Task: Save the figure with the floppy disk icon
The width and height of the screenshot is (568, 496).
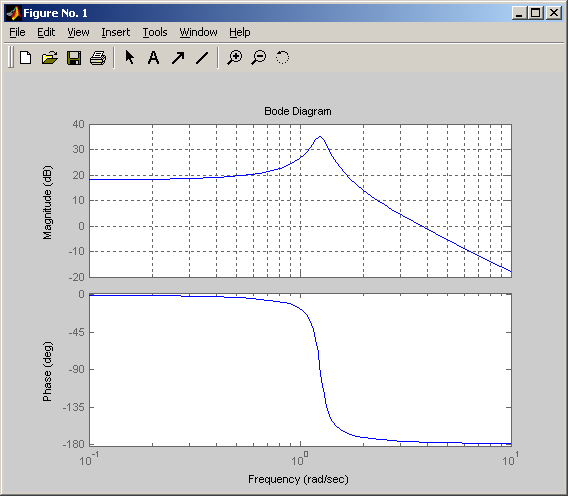Action: (74, 58)
